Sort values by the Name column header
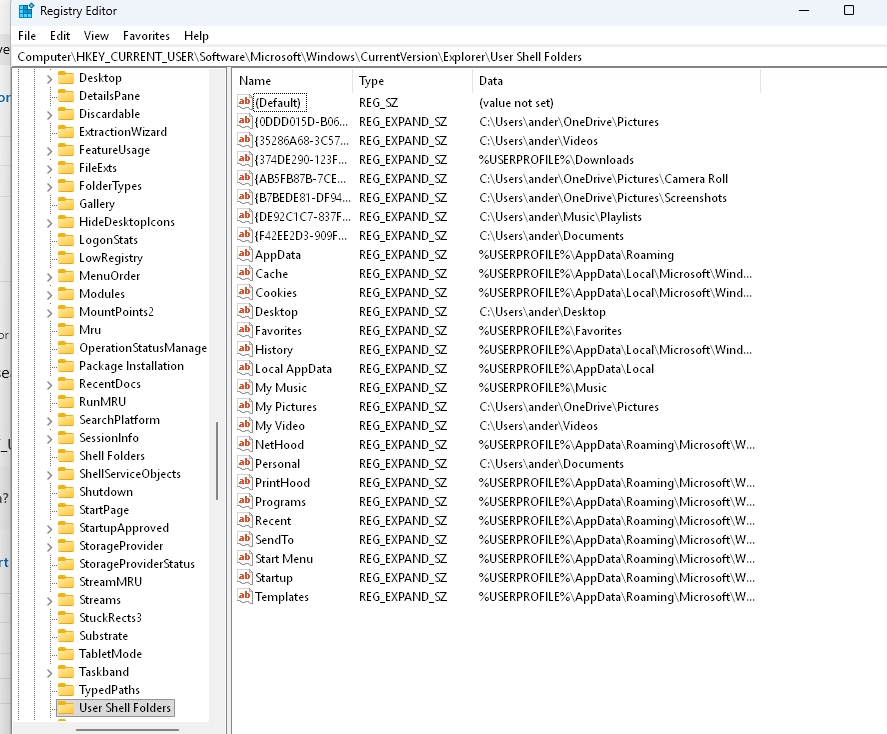Screen dimensions: 887x734 [292, 81]
